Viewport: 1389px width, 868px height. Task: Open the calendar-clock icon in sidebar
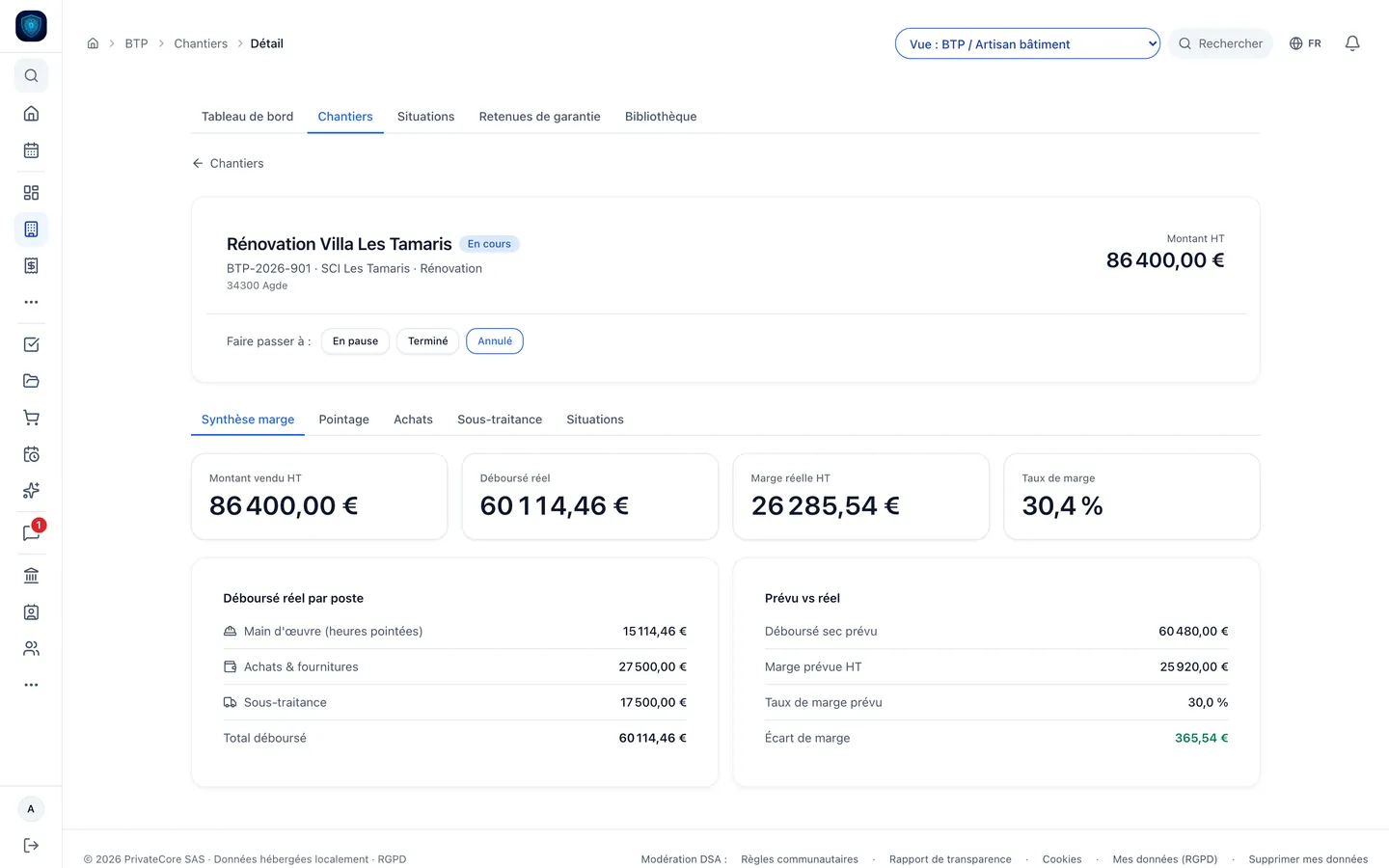(31, 454)
